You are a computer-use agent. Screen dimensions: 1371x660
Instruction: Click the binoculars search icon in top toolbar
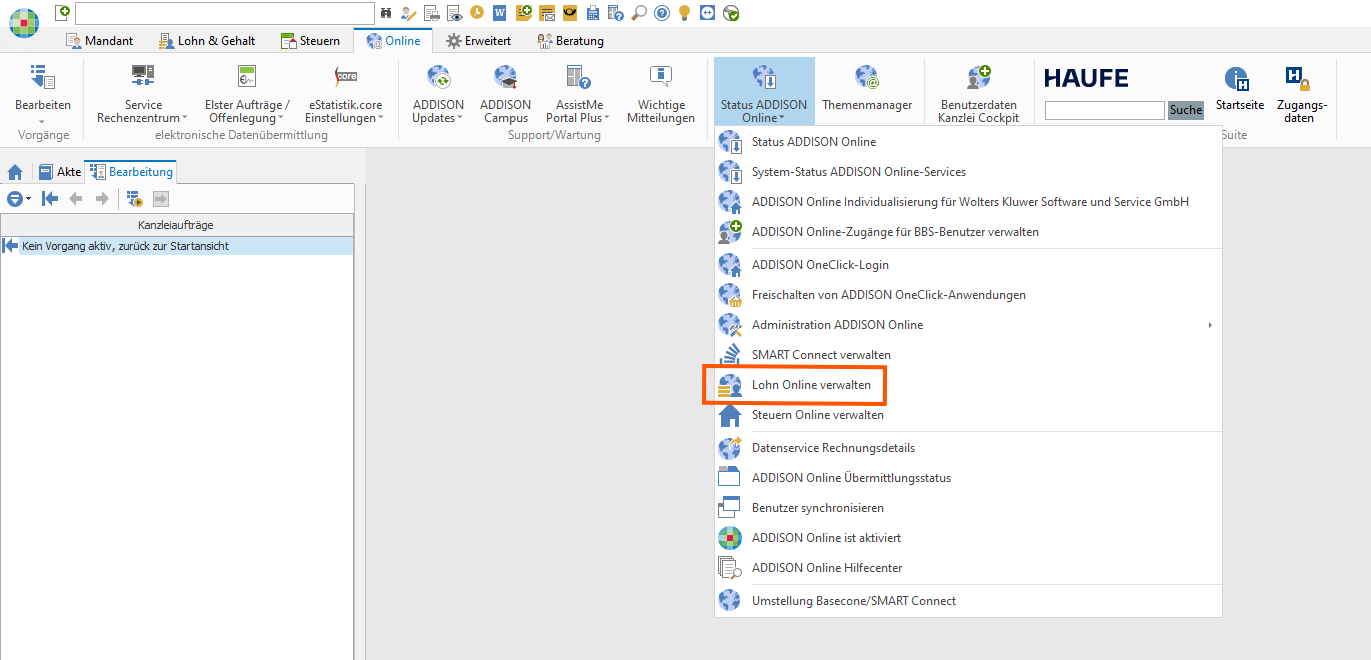(x=386, y=13)
